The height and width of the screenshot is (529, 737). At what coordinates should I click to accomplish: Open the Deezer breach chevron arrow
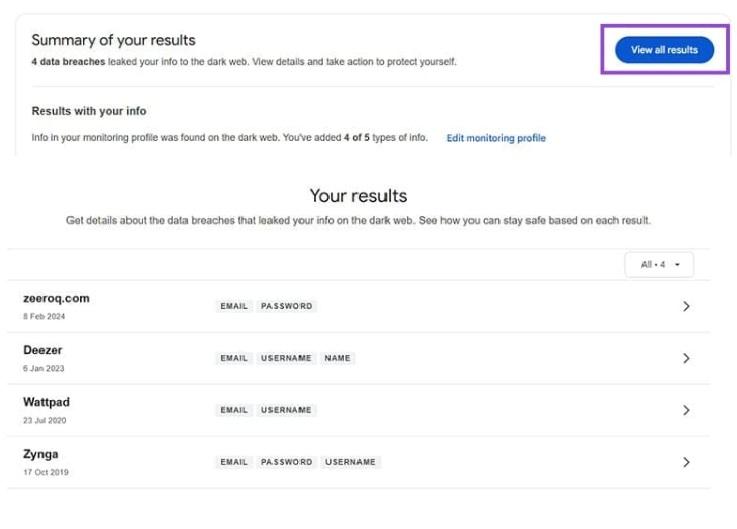(686, 358)
